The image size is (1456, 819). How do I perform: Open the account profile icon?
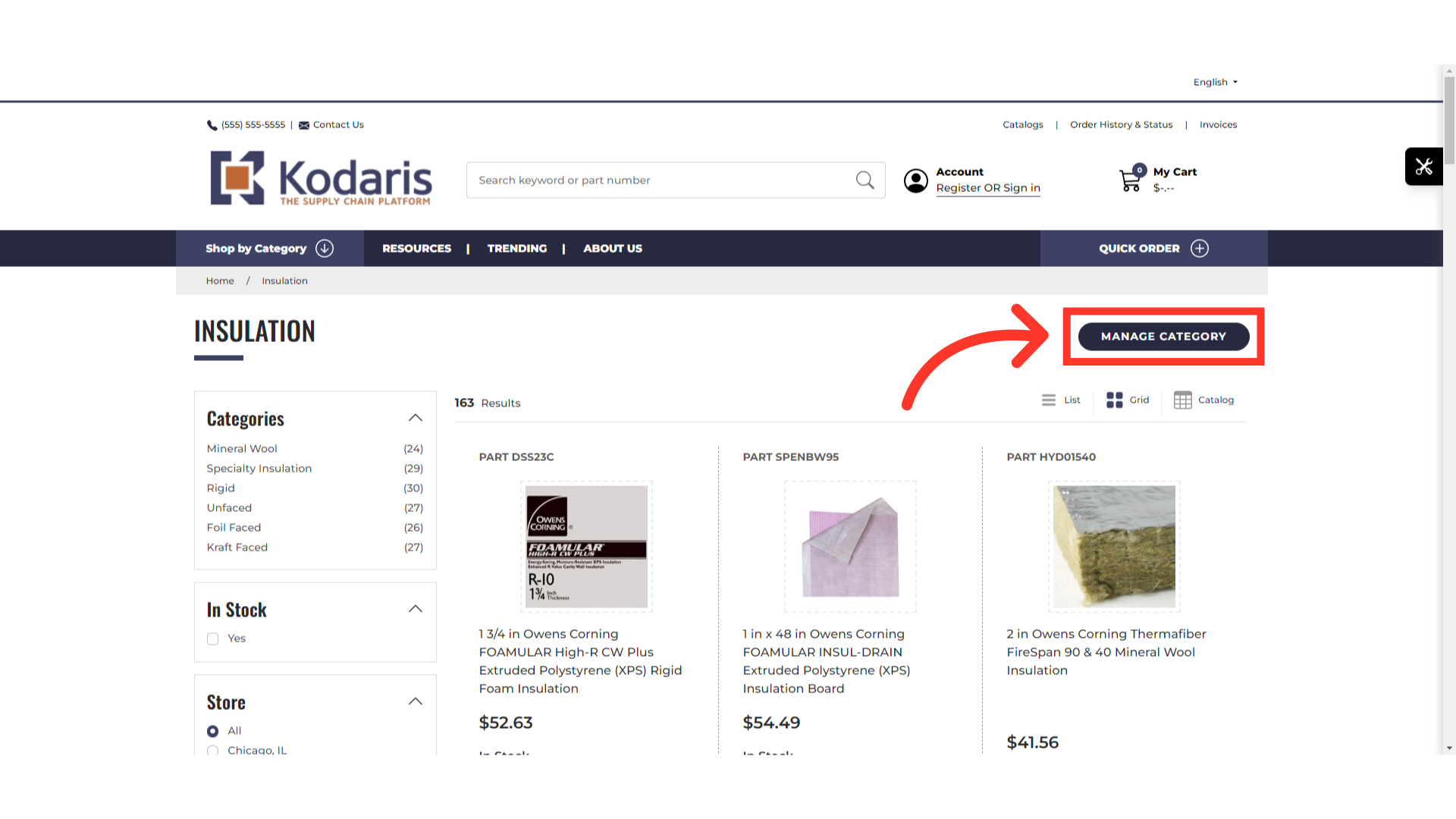pos(916,180)
